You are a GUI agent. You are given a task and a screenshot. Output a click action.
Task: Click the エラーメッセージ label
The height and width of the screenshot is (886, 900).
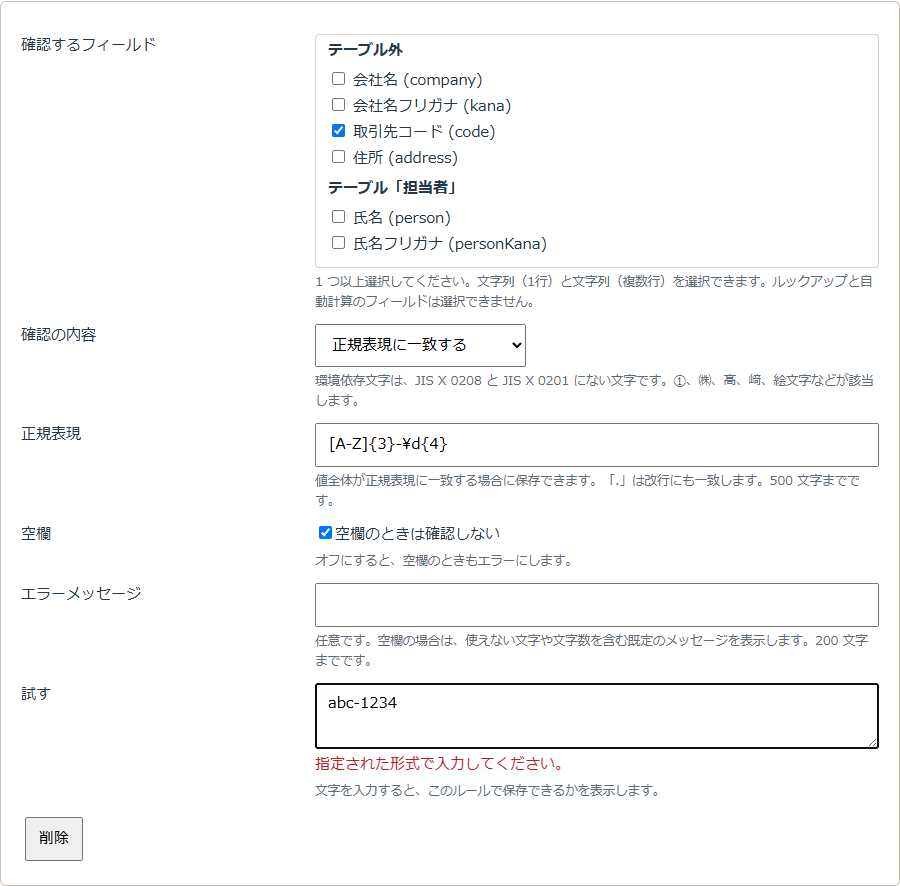click(x=81, y=593)
